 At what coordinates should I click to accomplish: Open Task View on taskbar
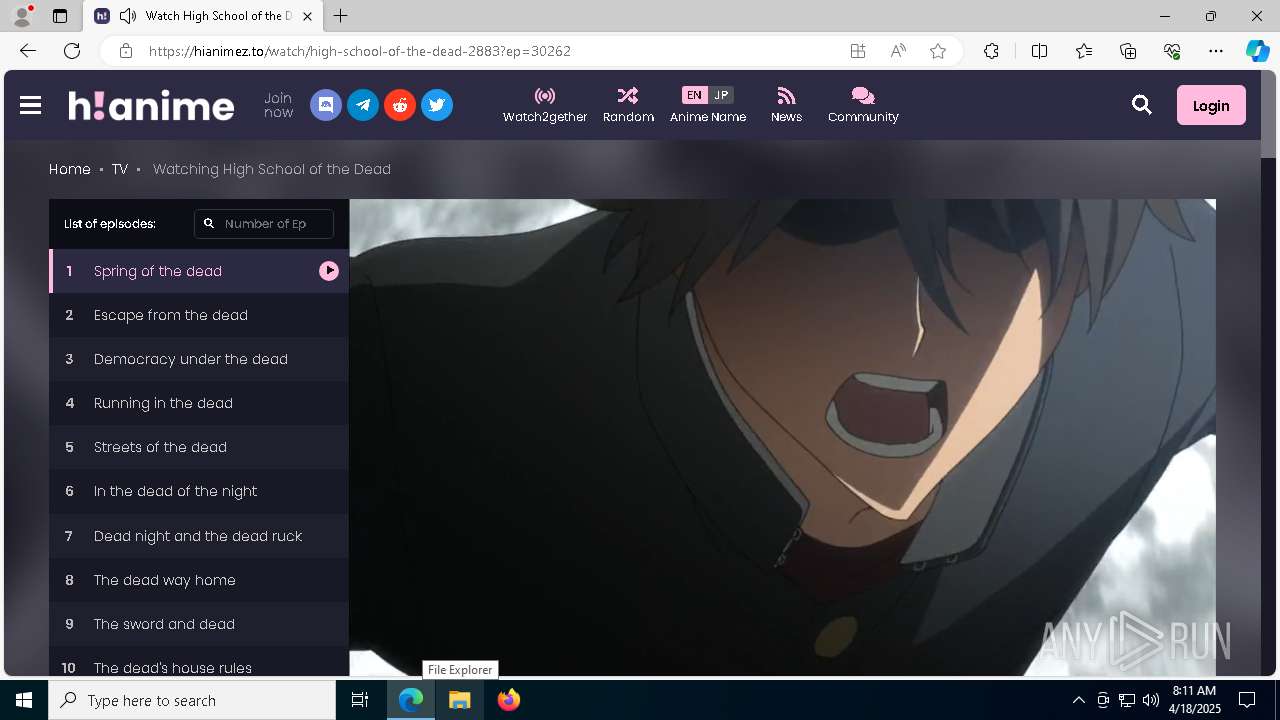(x=361, y=700)
